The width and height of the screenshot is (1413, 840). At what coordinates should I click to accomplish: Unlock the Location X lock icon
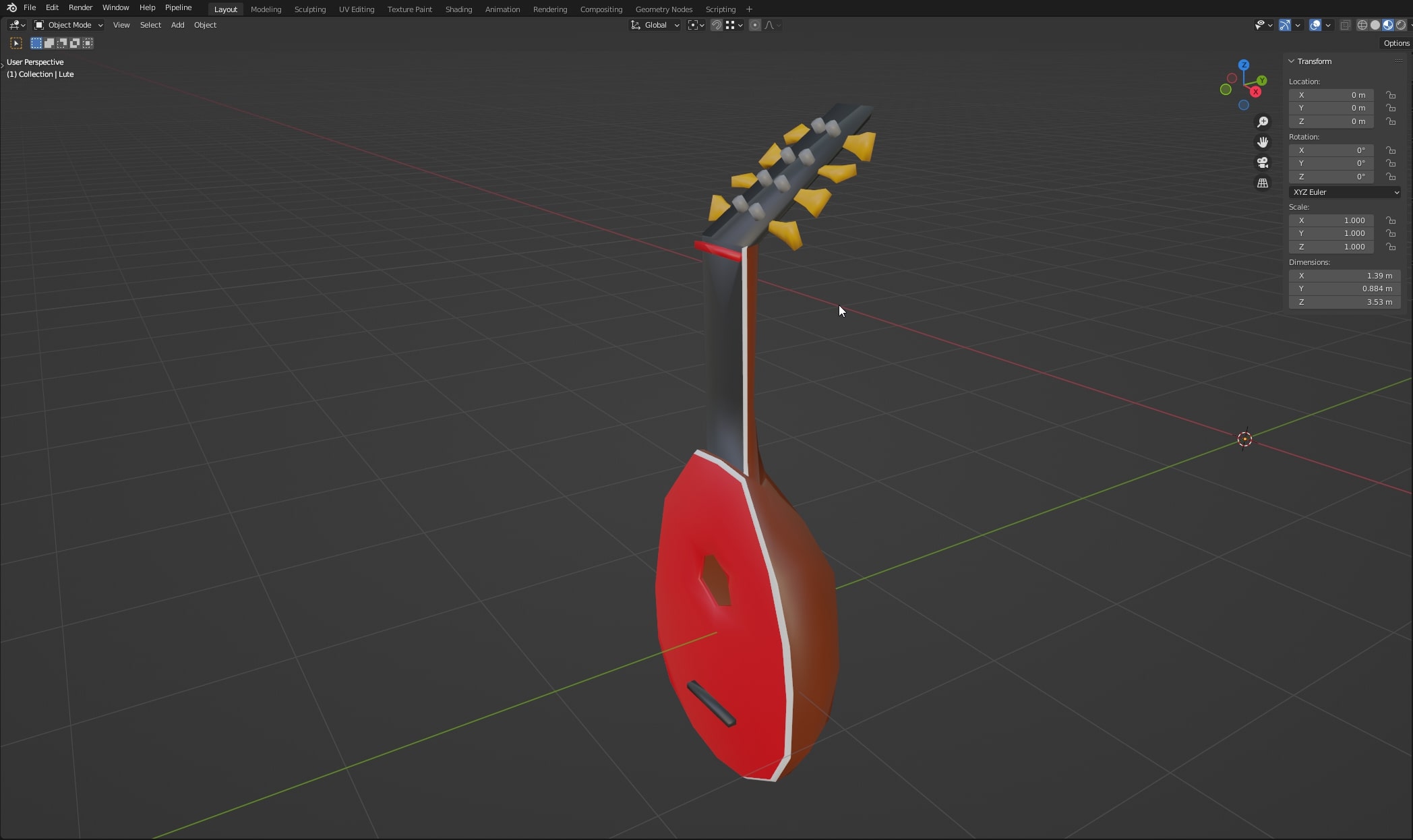1391,95
